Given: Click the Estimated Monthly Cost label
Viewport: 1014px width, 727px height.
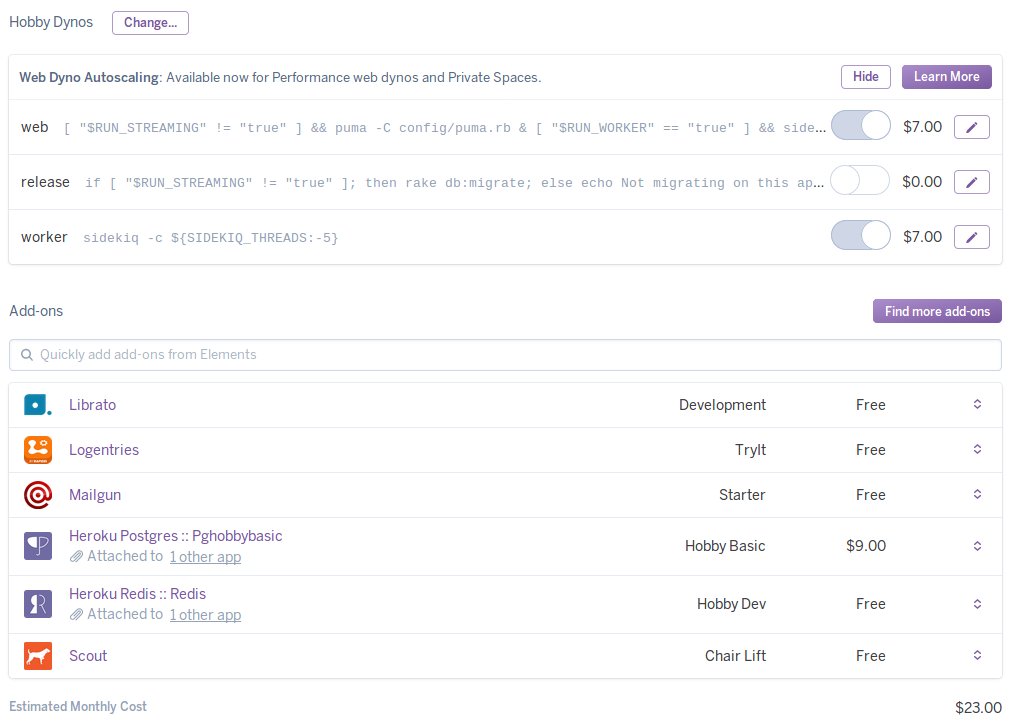Looking at the screenshot, I should click(78, 706).
